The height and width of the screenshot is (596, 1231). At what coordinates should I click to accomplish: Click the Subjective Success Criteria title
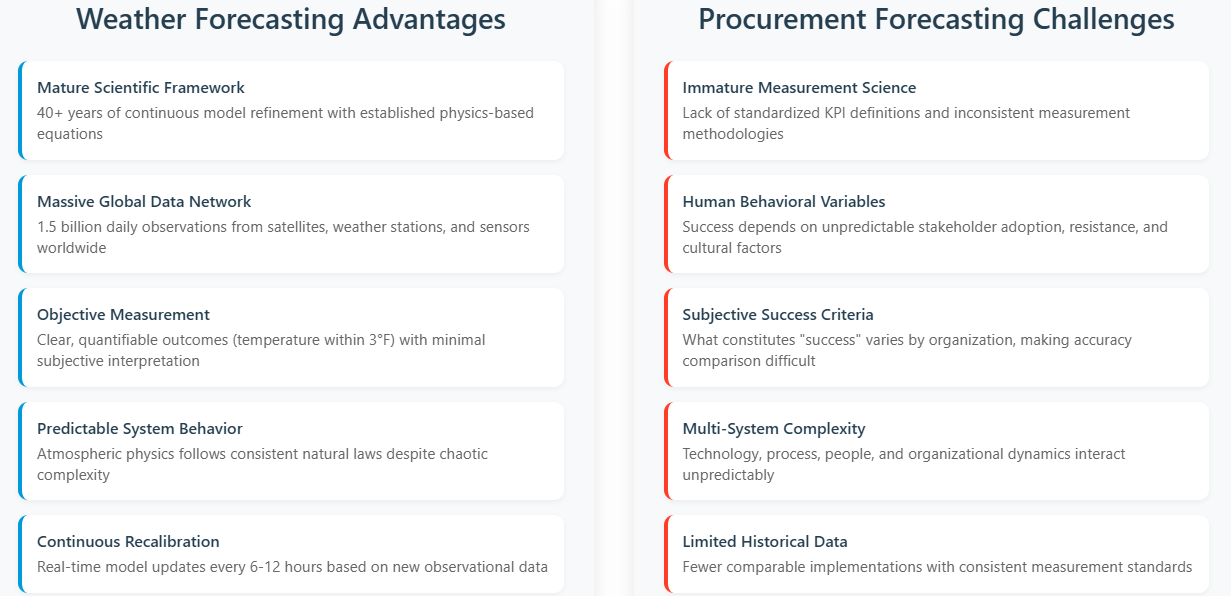point(778,315)
